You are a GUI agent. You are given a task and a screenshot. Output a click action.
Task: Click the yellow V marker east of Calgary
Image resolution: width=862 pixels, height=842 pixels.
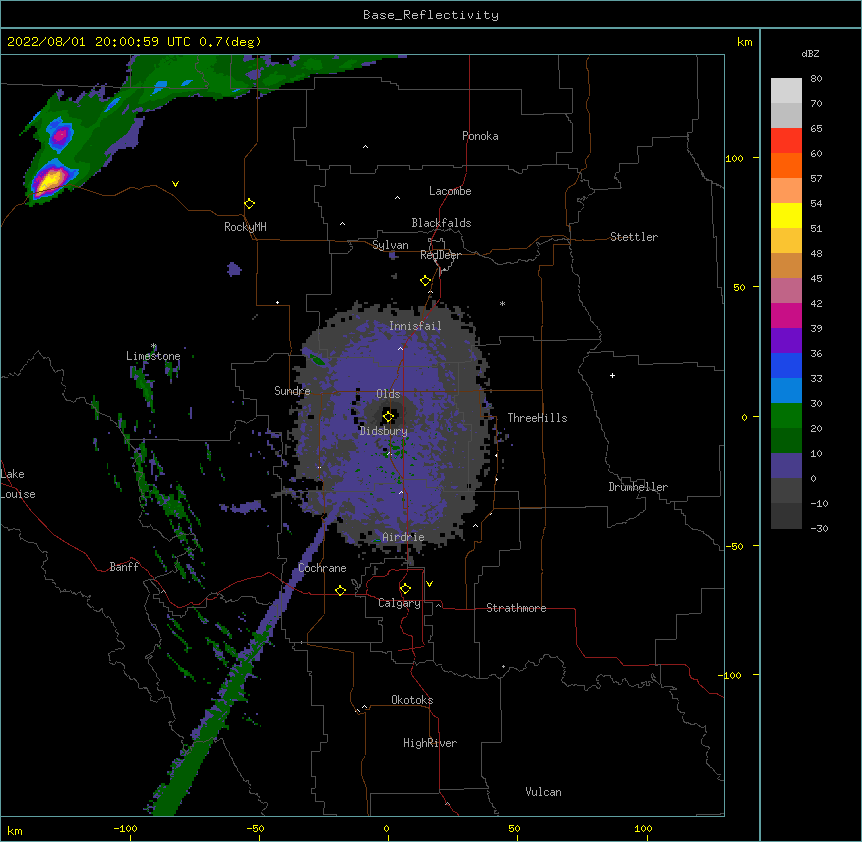pyautogui.click(x=429, y=584)
